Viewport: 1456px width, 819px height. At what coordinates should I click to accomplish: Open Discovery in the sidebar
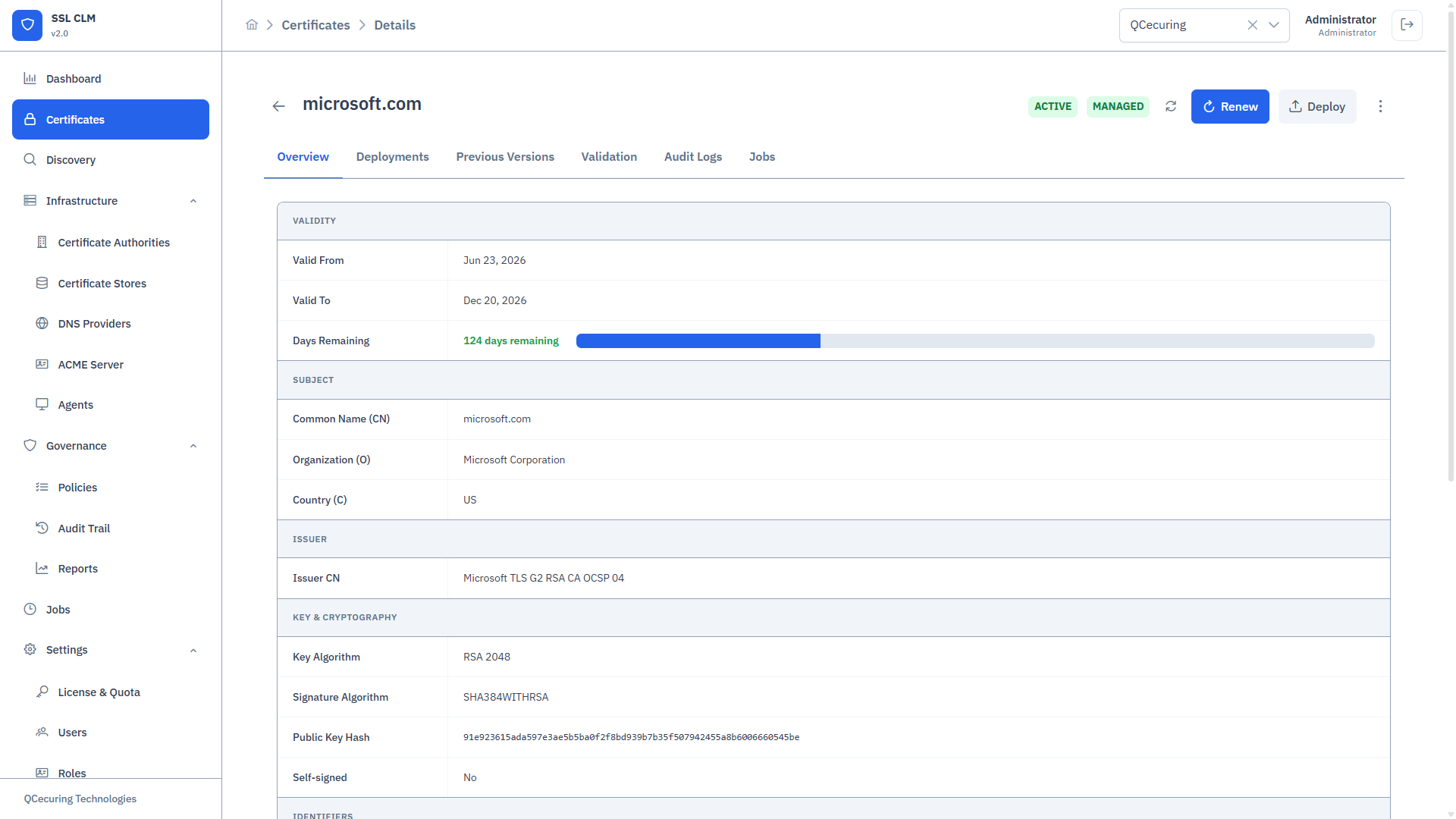(111, 160)
